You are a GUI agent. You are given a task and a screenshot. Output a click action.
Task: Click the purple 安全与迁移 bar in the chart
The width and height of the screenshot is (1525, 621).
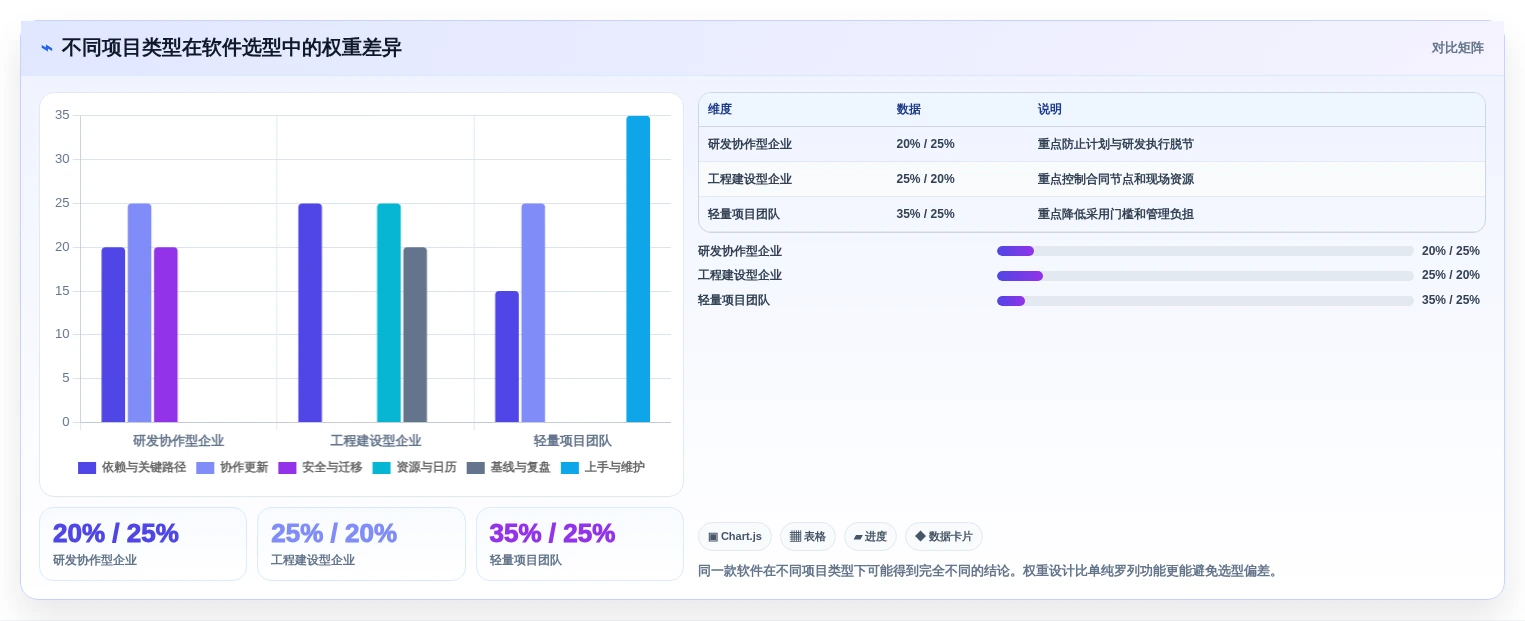166,335
